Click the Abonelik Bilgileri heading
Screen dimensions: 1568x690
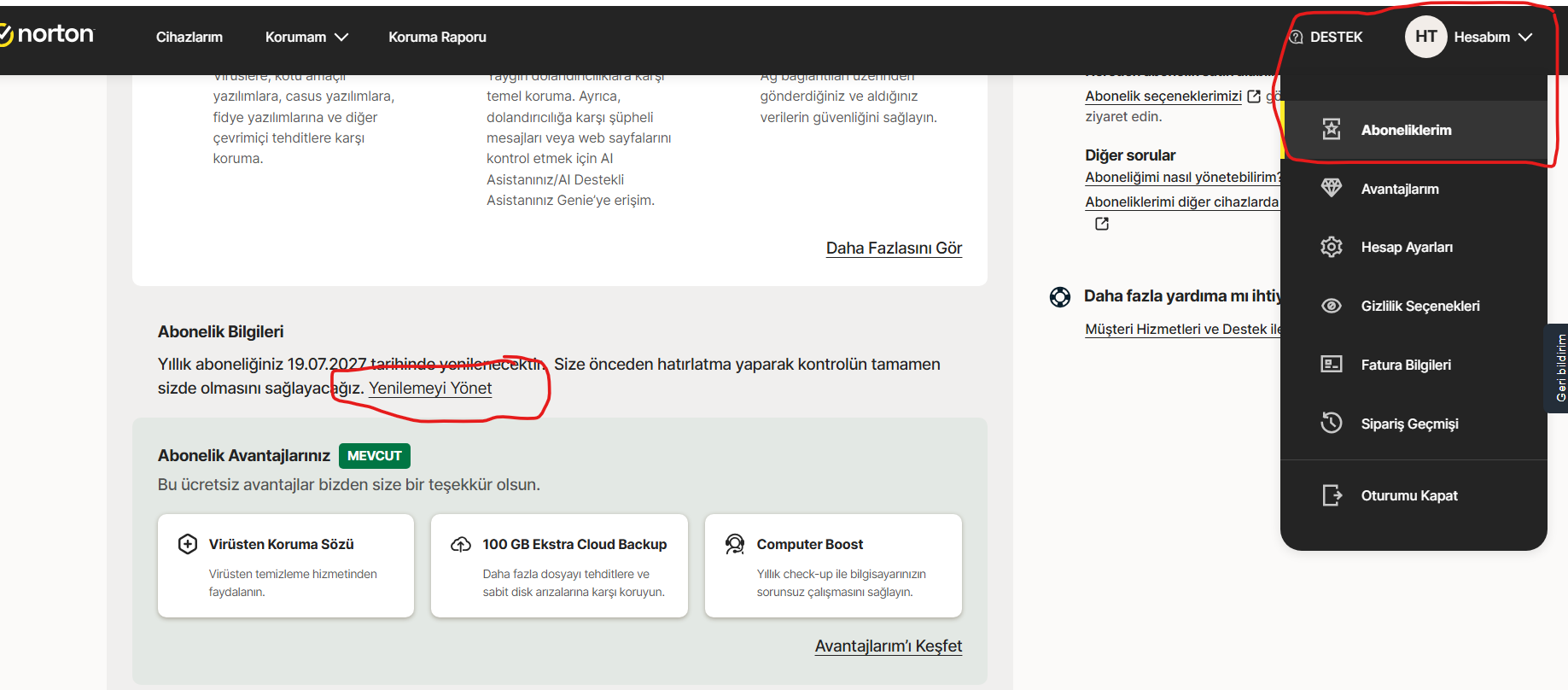coord(220,332)
